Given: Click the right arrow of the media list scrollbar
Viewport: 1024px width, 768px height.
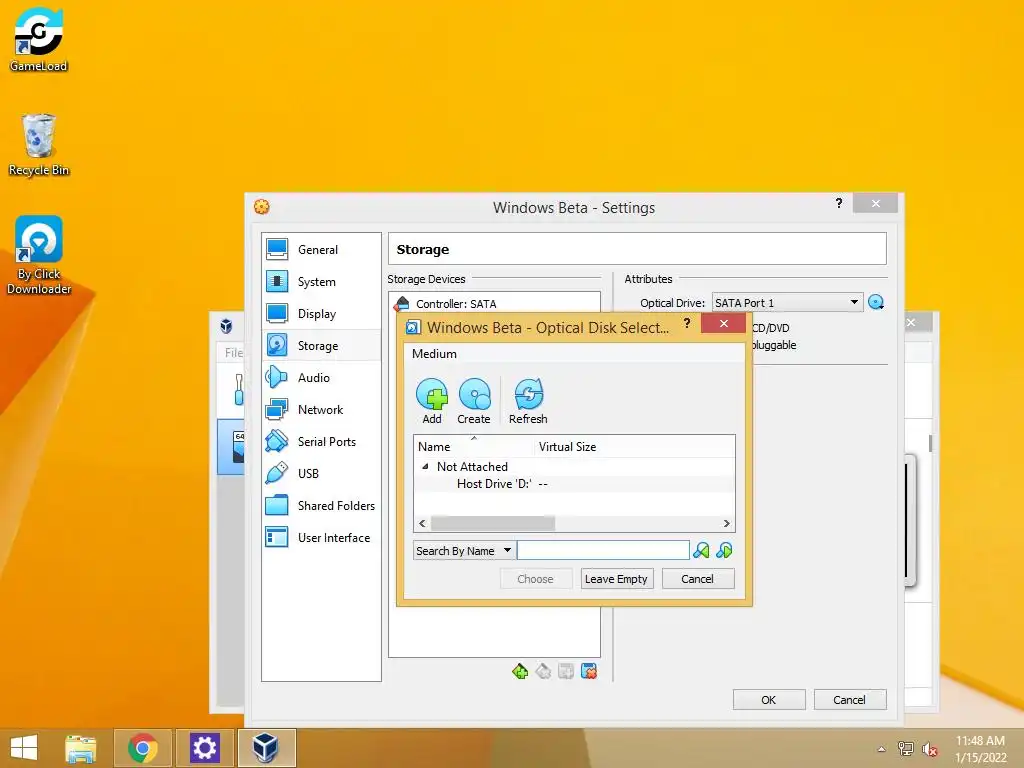Looking at the screenshot, I should click(x=726, y=523).
